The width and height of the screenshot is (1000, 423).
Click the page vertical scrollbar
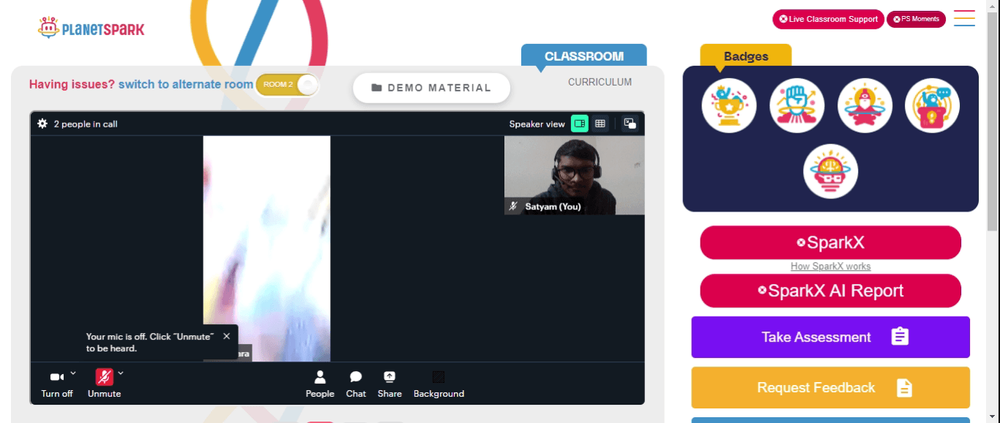pos(994,121)
